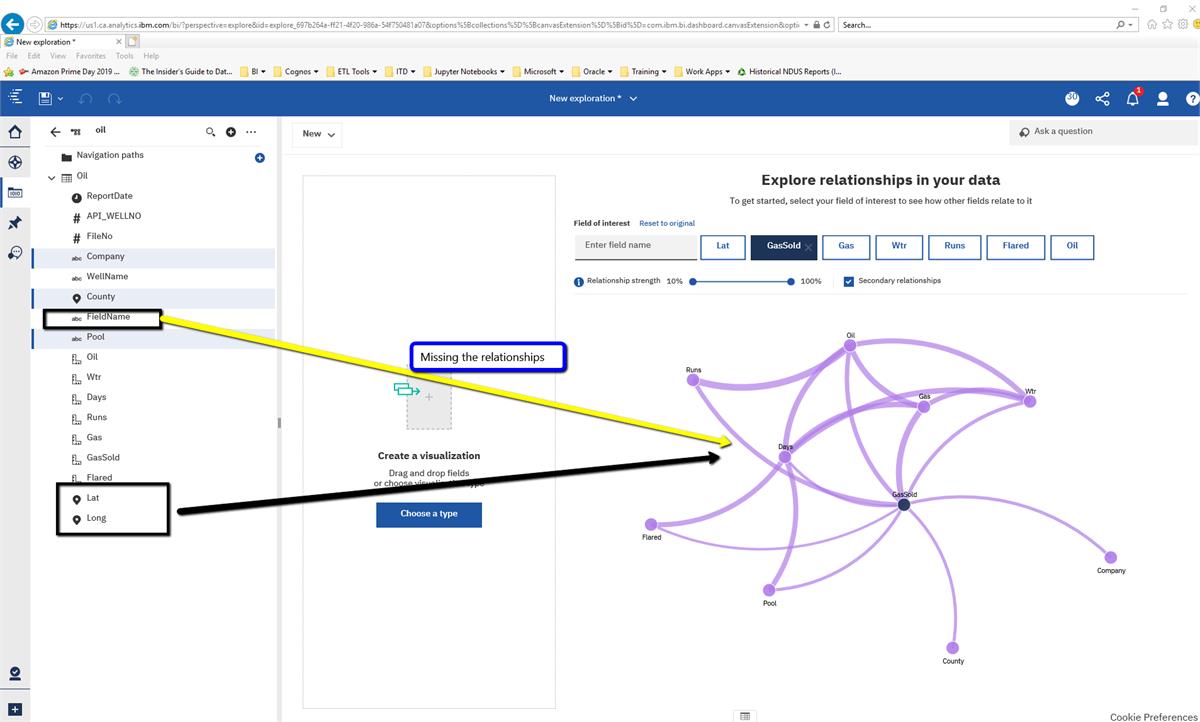This screenshot has width=1200, height=722.
Task: Open Historical NDUS Reports bookmark
Action: [x=788, y=72]
